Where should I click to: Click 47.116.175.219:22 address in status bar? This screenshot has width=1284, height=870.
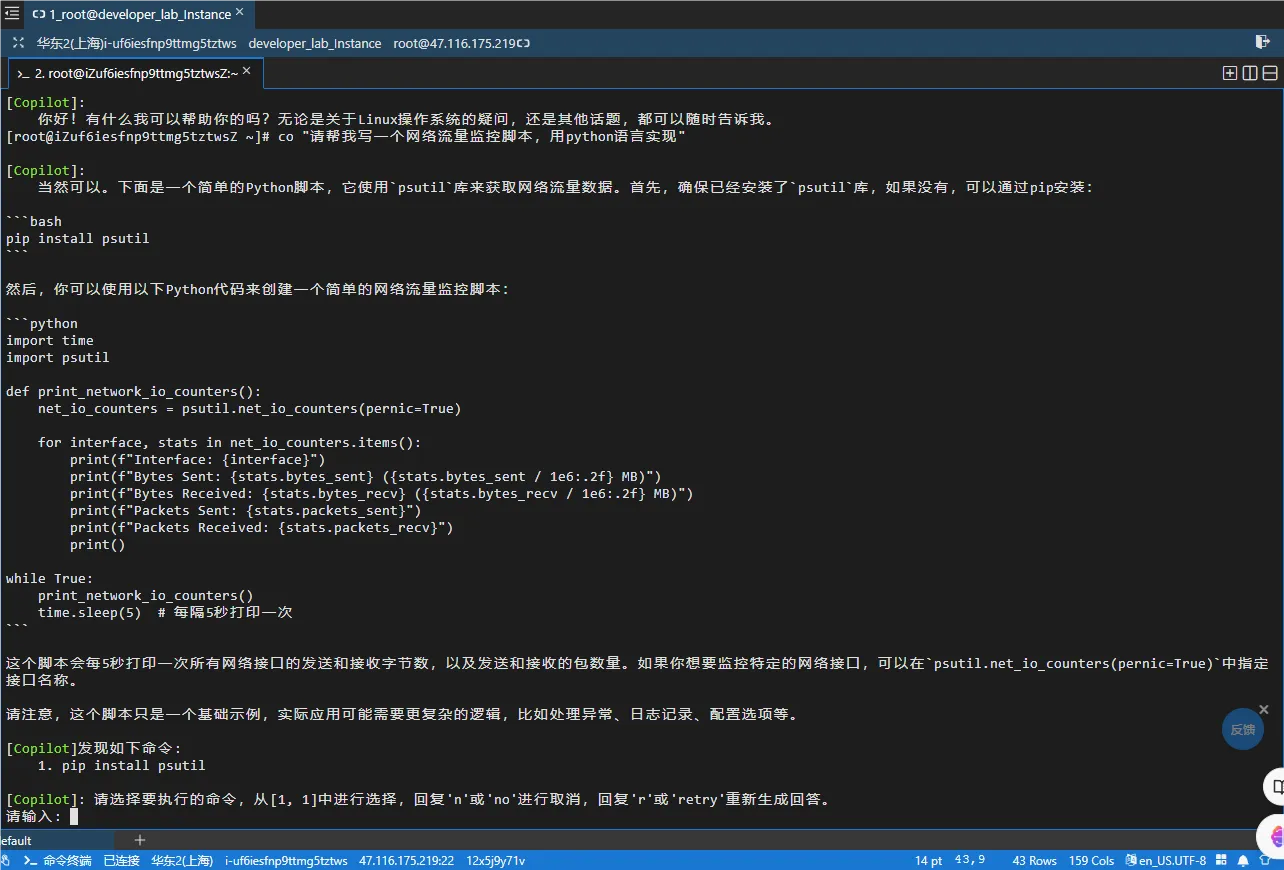(x=406, y=860)
